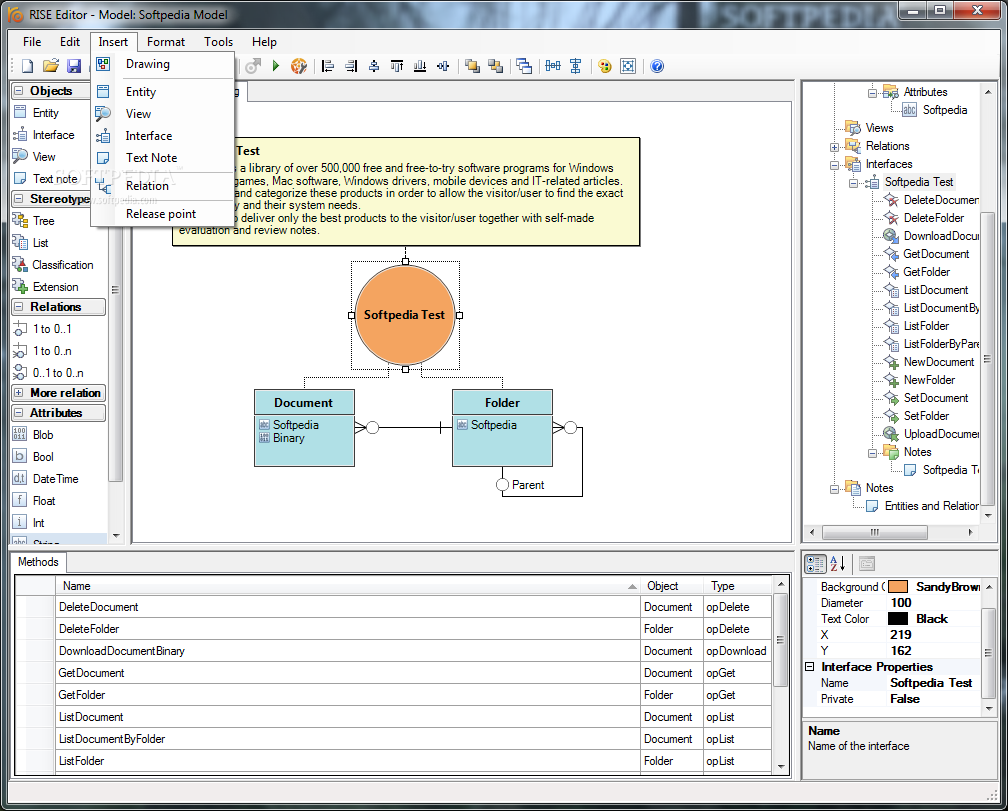
Task: Expand the Relations node in model tree
Action: click(x=834, y=147)
